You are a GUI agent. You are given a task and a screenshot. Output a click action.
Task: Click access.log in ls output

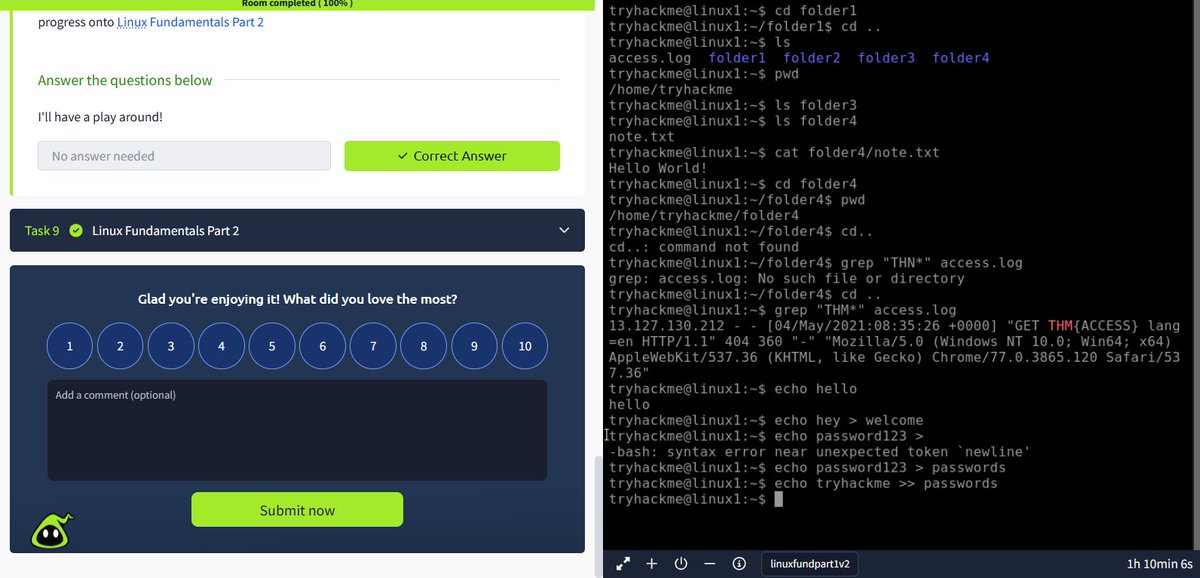650,58
